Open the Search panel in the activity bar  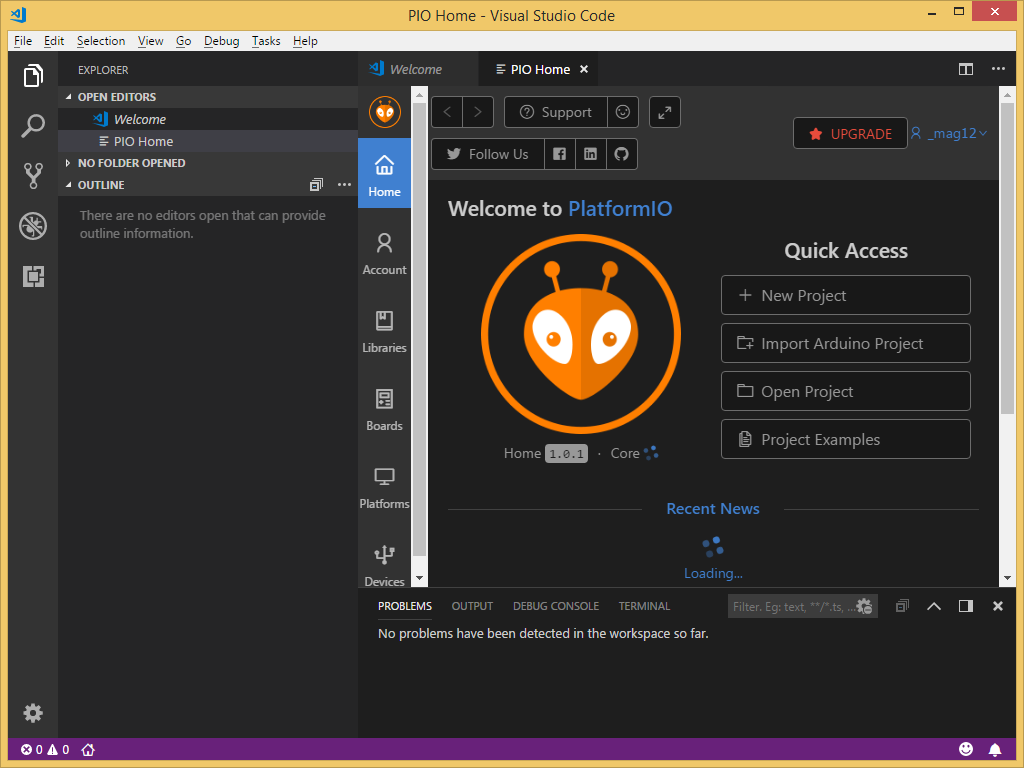click(33, 125)
